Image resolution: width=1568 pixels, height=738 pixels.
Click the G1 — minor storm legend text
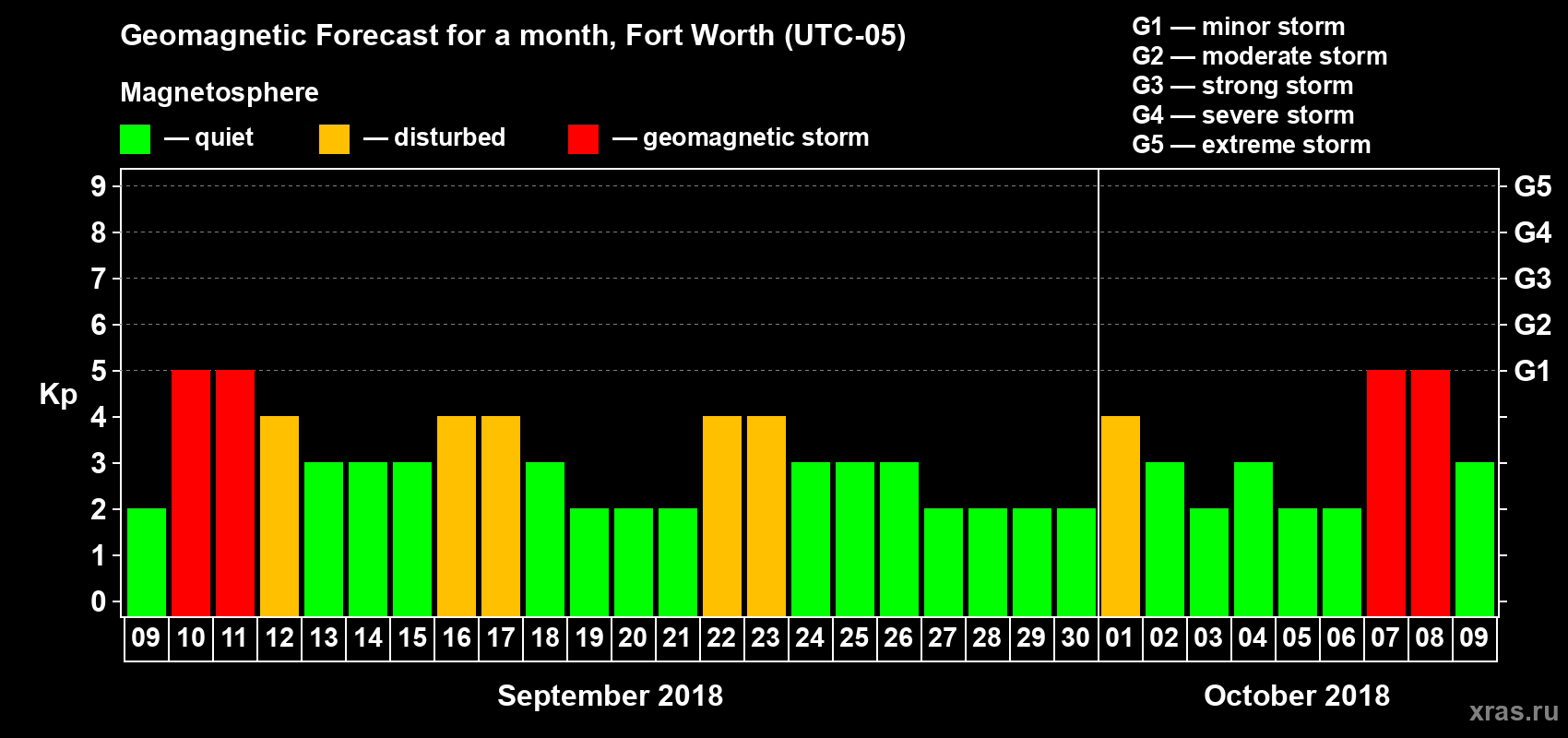click(1239, 27)
